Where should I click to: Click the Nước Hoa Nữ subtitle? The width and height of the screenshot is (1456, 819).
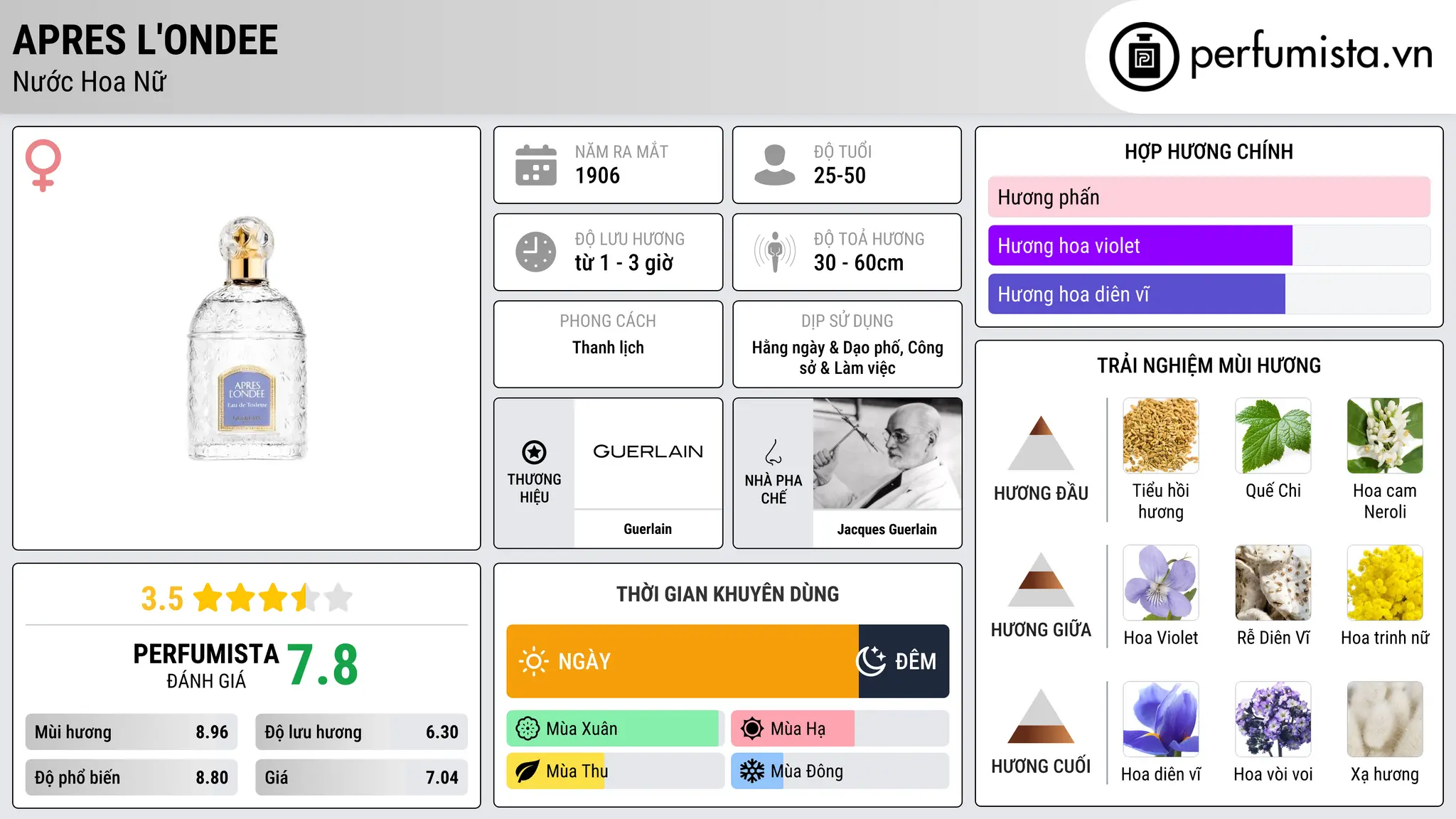click(90, 82)
